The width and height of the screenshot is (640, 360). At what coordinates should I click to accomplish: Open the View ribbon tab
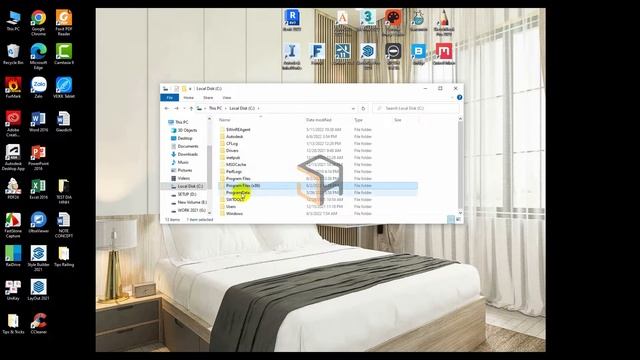[x=227, y=98]
